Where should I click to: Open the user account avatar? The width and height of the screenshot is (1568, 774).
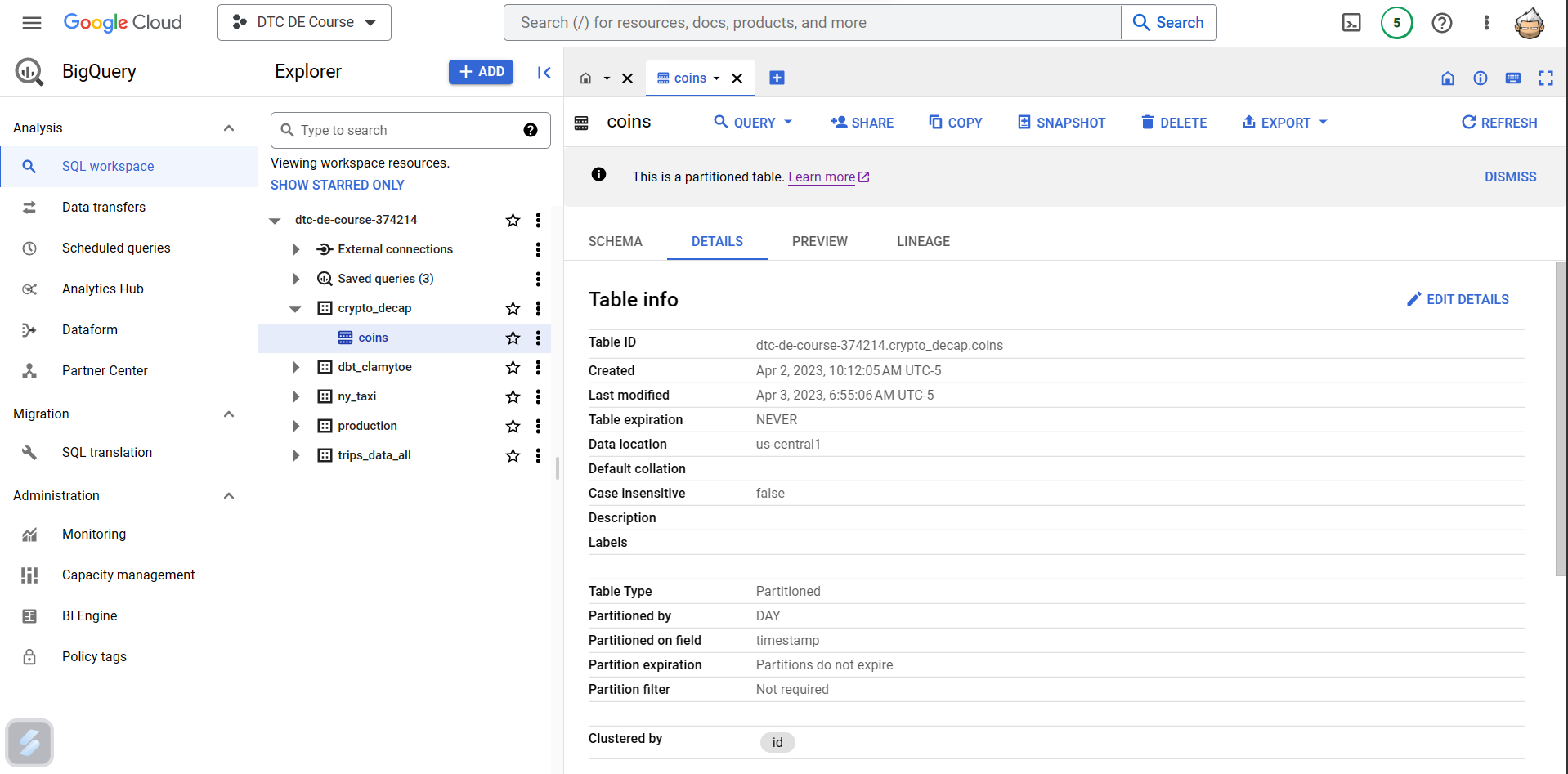coord(1529,23)
